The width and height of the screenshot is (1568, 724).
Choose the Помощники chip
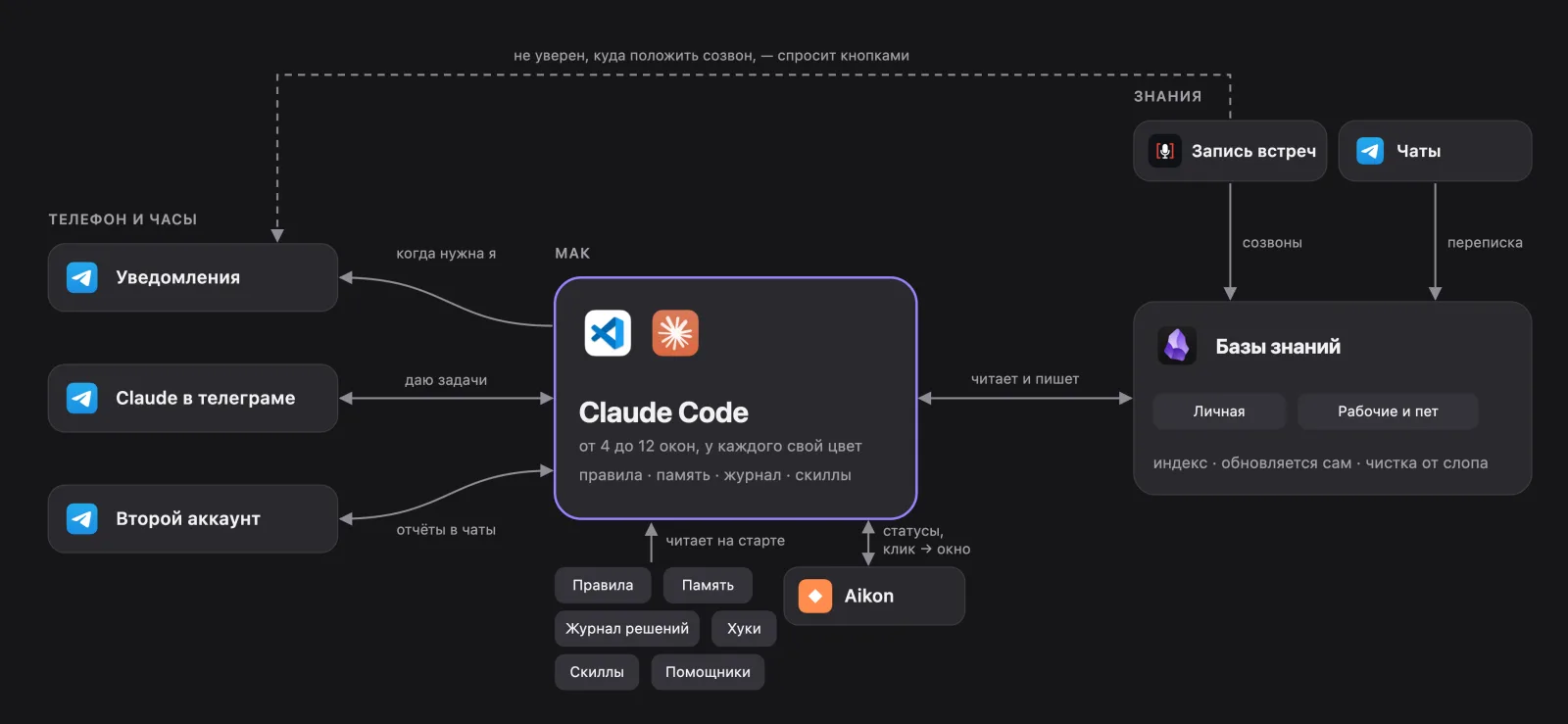click(x=708, y=672)
